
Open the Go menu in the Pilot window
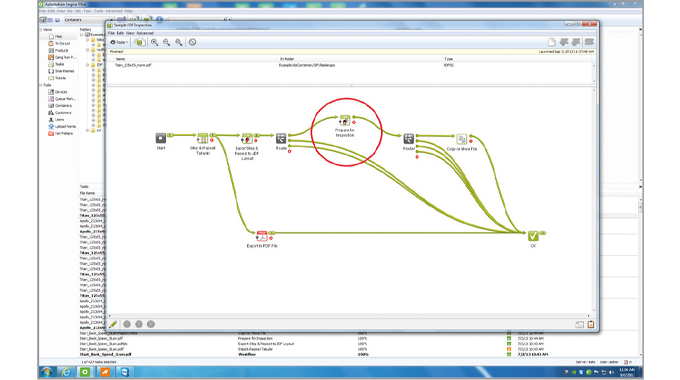pyautogui.click(x=69, y=10)
